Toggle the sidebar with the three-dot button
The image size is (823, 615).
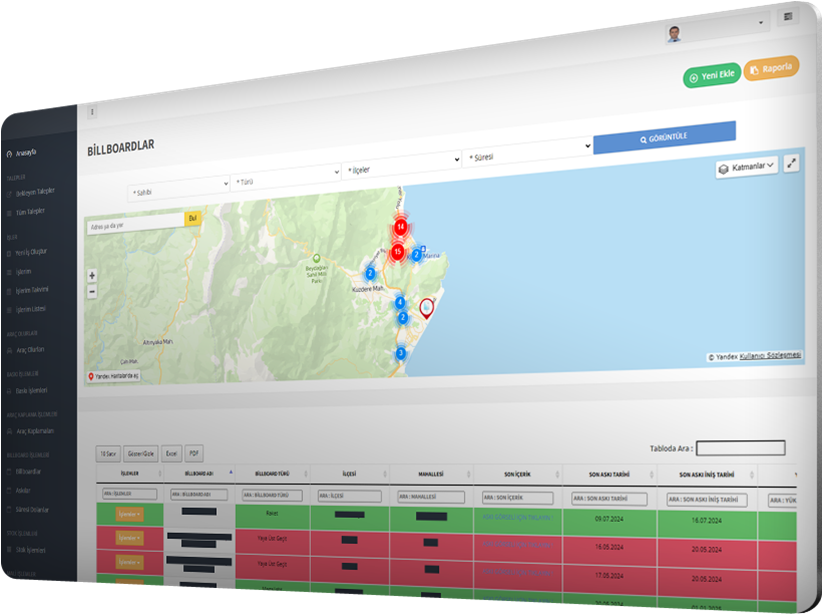coord(92,112)
